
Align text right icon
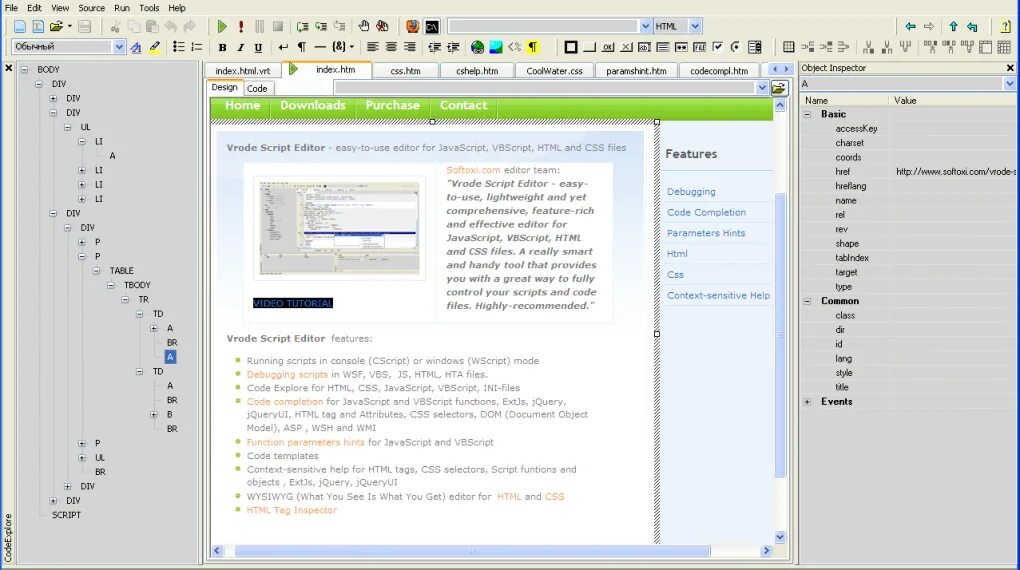[x=409, y=47]
